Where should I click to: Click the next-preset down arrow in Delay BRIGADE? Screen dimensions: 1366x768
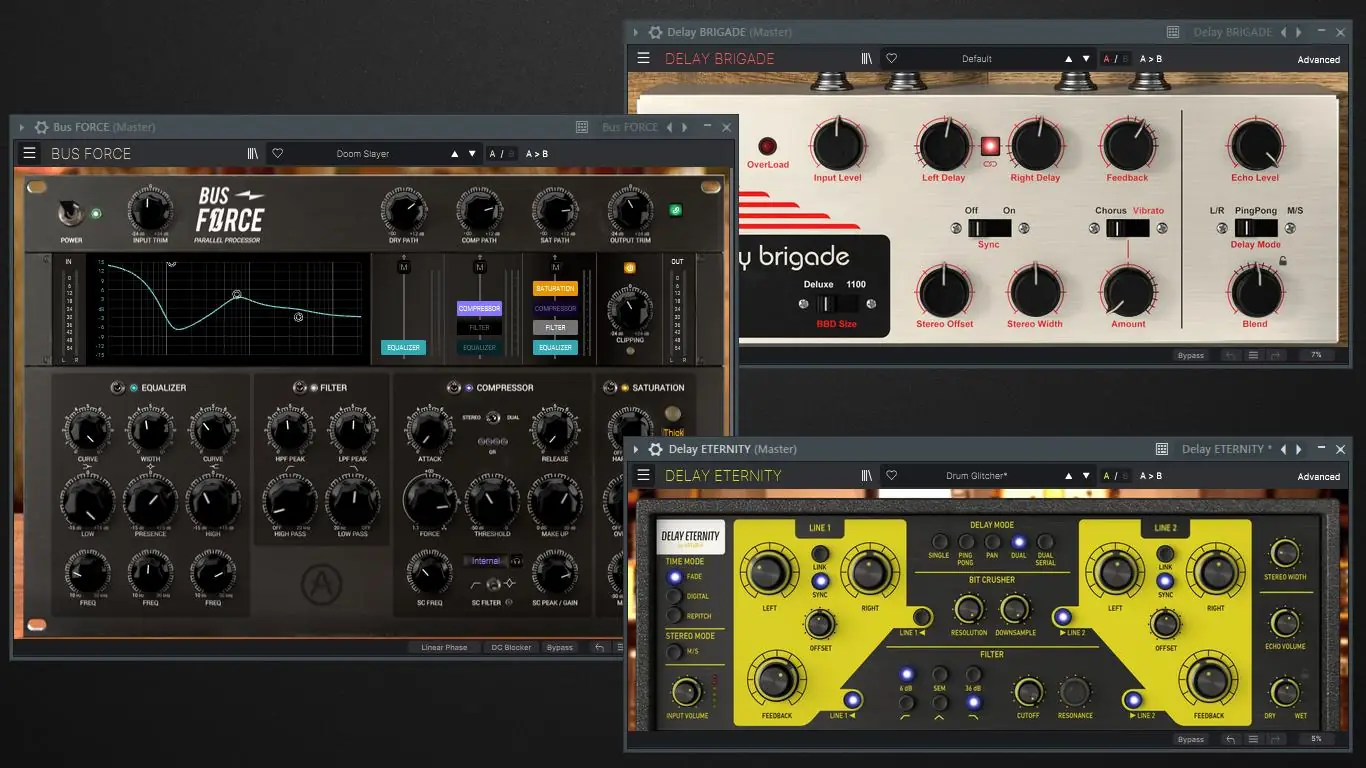(x=1085, y=58)
